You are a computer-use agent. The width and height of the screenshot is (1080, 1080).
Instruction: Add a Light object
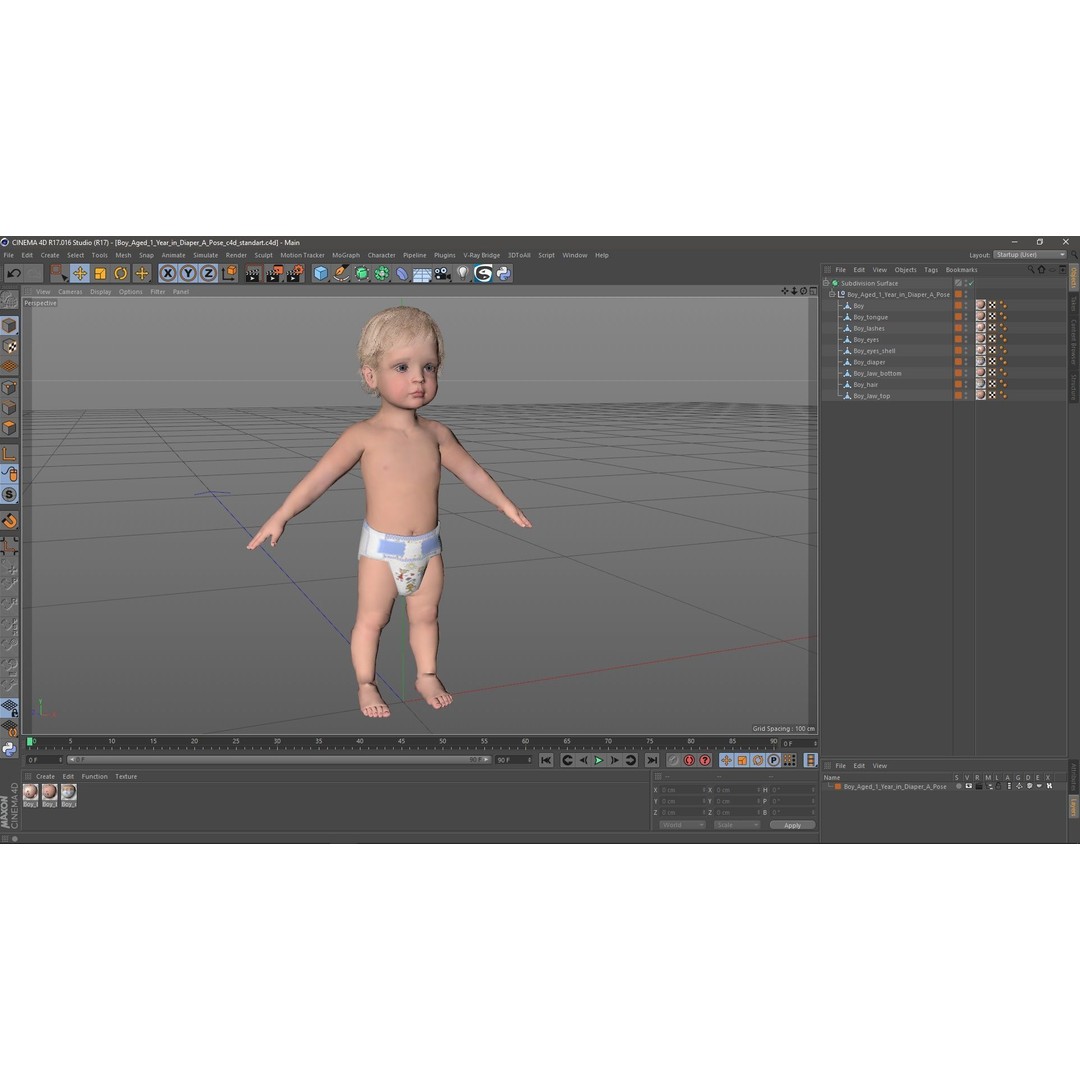point(463,274)
